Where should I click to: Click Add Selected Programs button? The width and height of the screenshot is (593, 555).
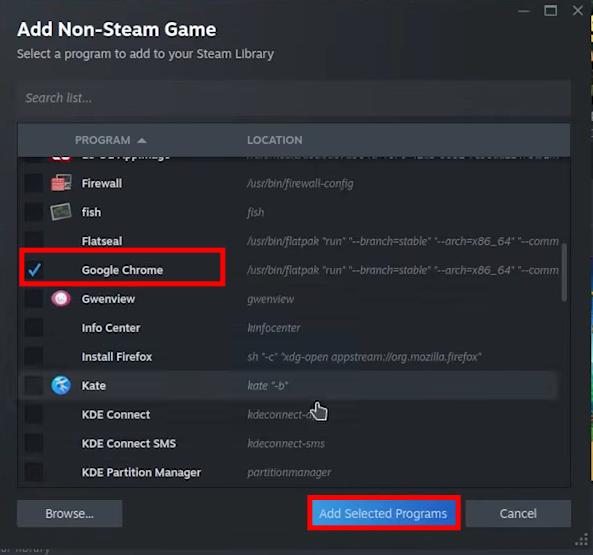[383, 513]
